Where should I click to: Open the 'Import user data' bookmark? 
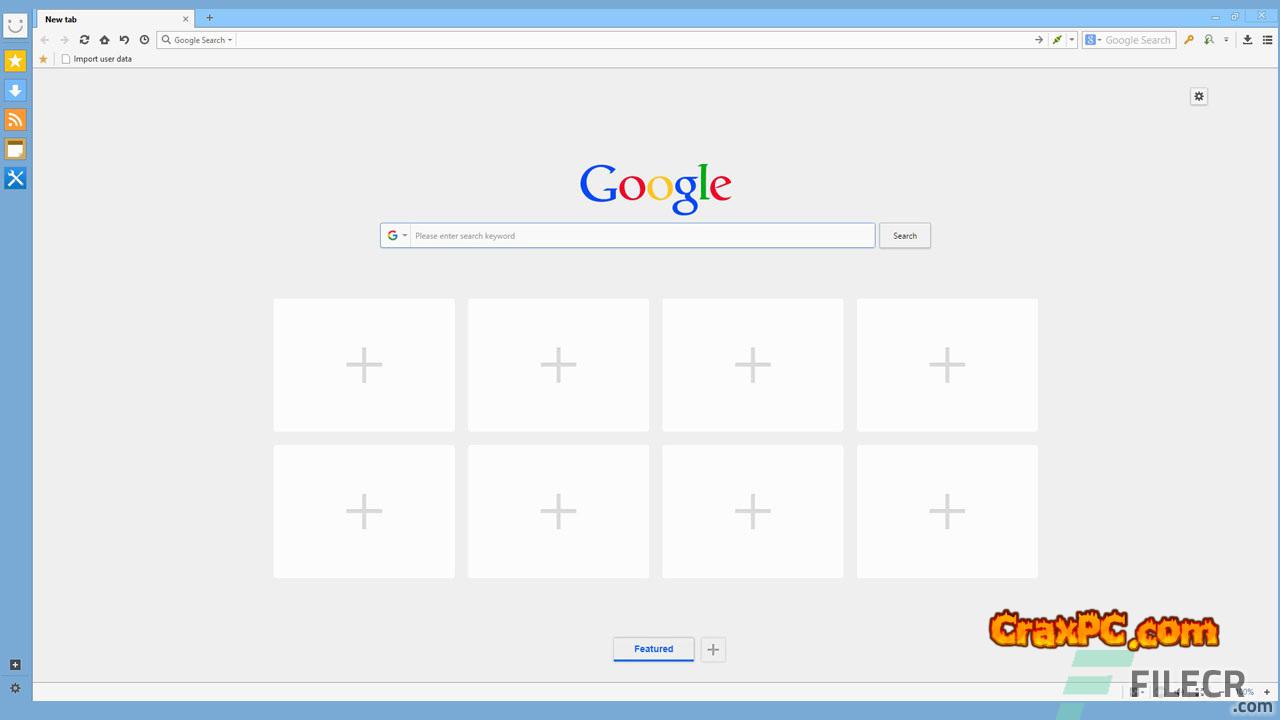[97, 59]
